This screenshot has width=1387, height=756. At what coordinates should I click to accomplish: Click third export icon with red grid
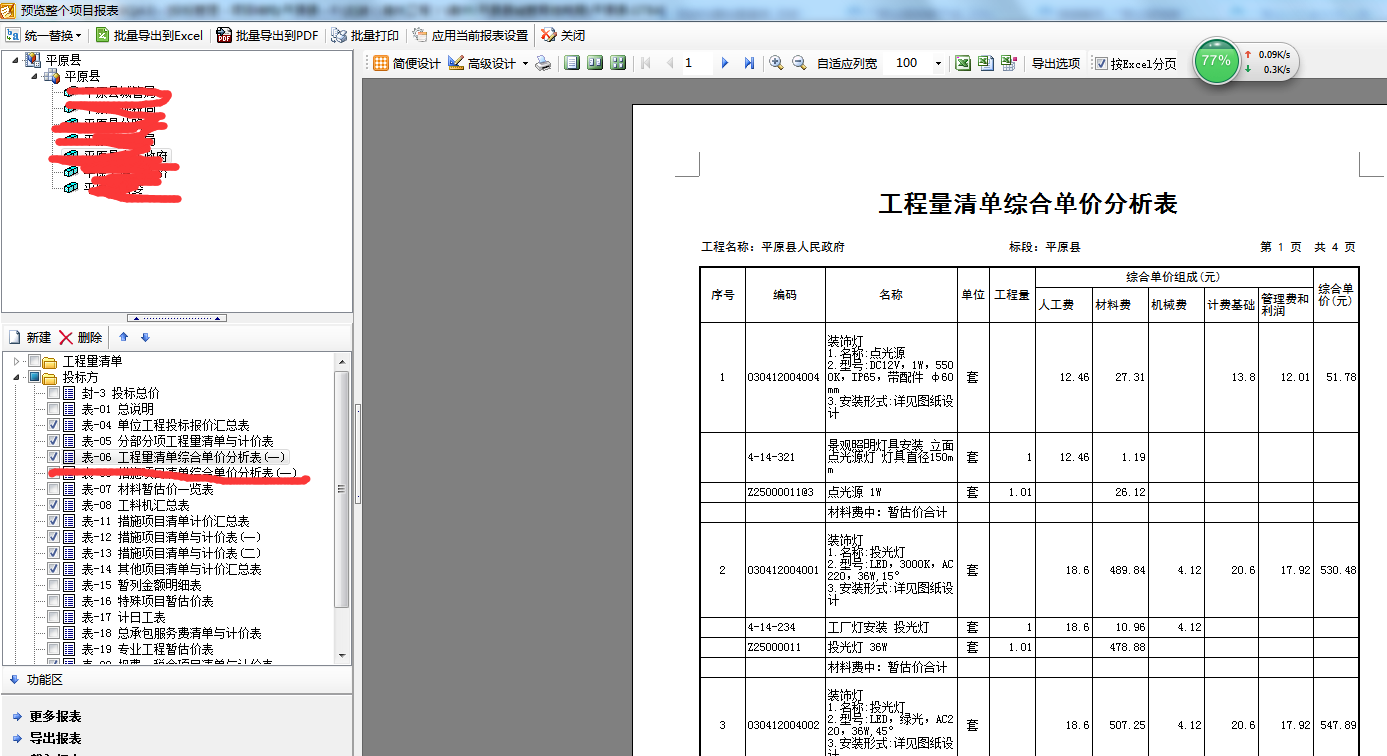click(1009, 63)
